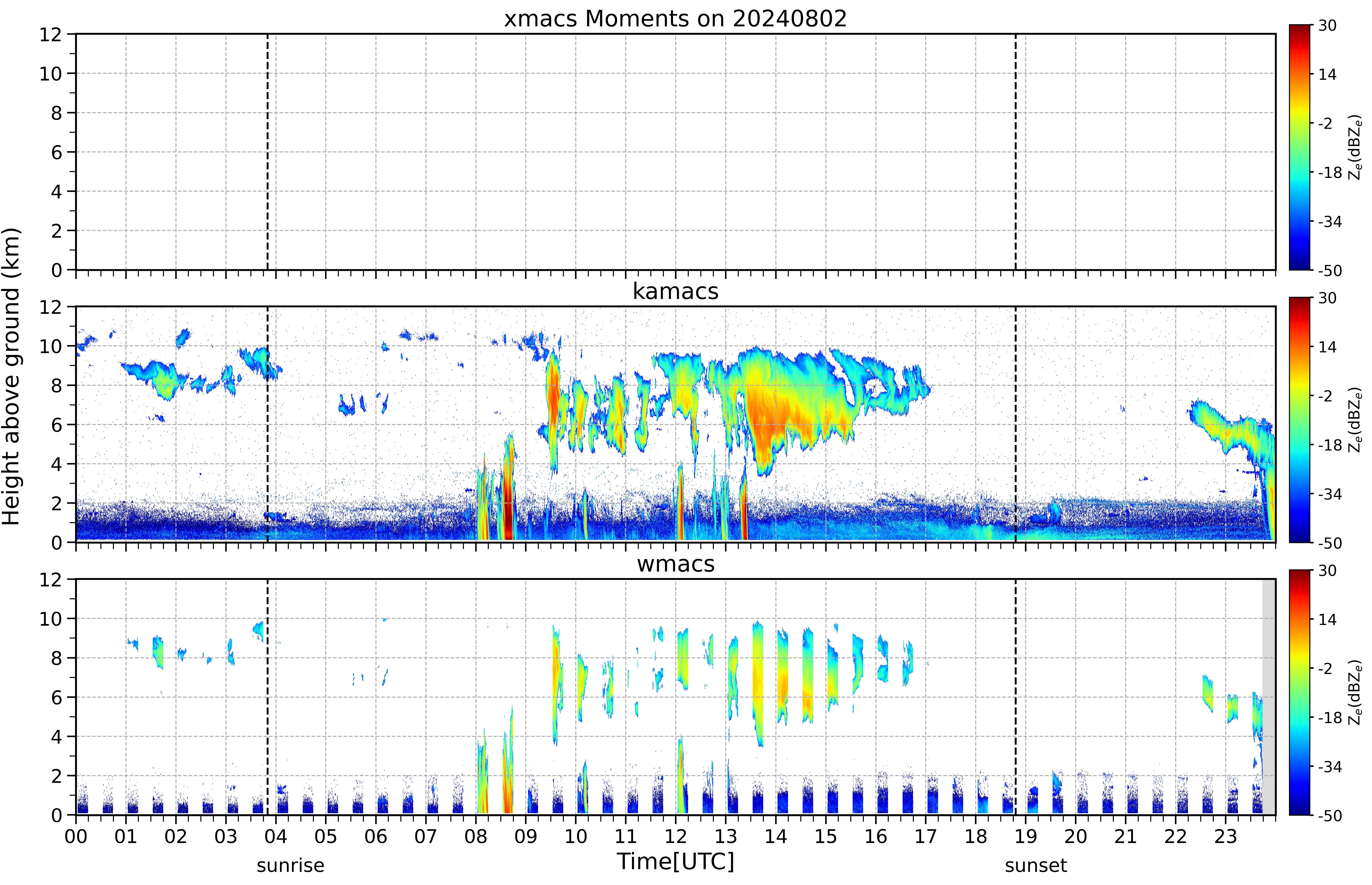Click the '-34' label on kamacs colorbar

coord(1330,494)
